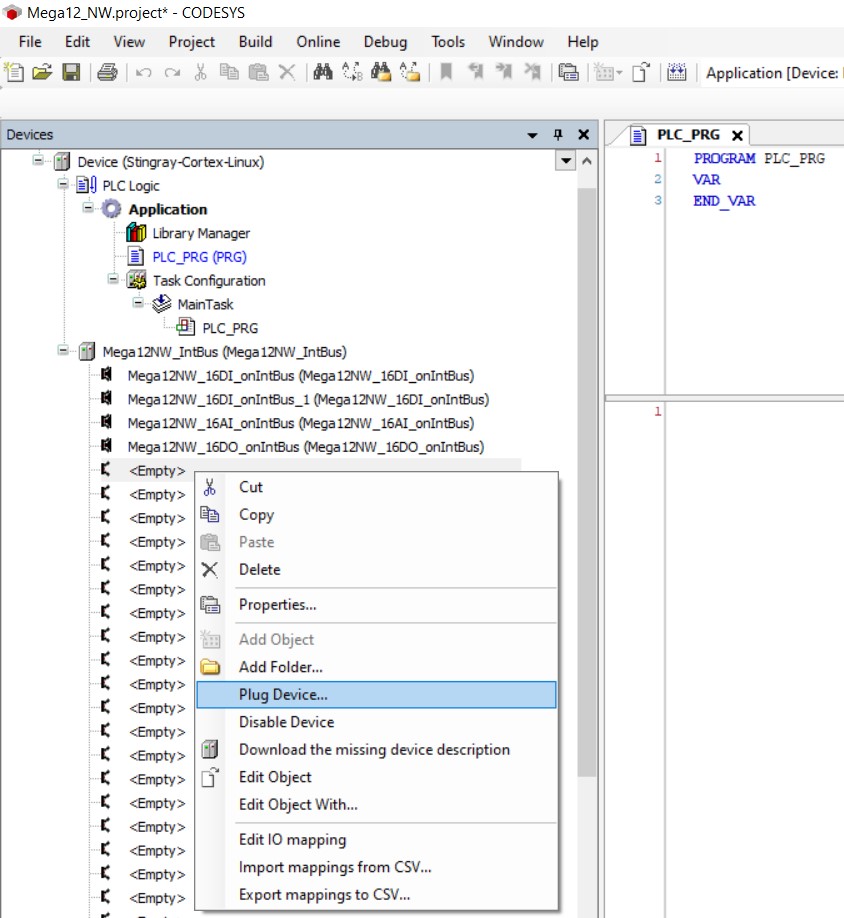The width and height of the screenshot is (844, 918).
Task: Click the Library Manager tree icon
Action: pyautogui.click(x=137, y=233)
